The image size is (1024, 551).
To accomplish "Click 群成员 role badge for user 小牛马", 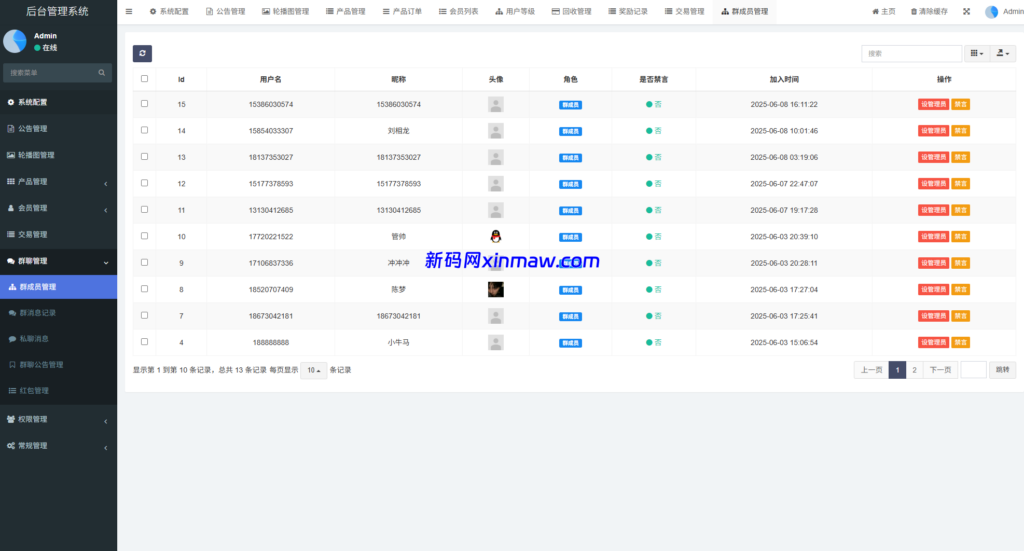I will coord(570,343).
